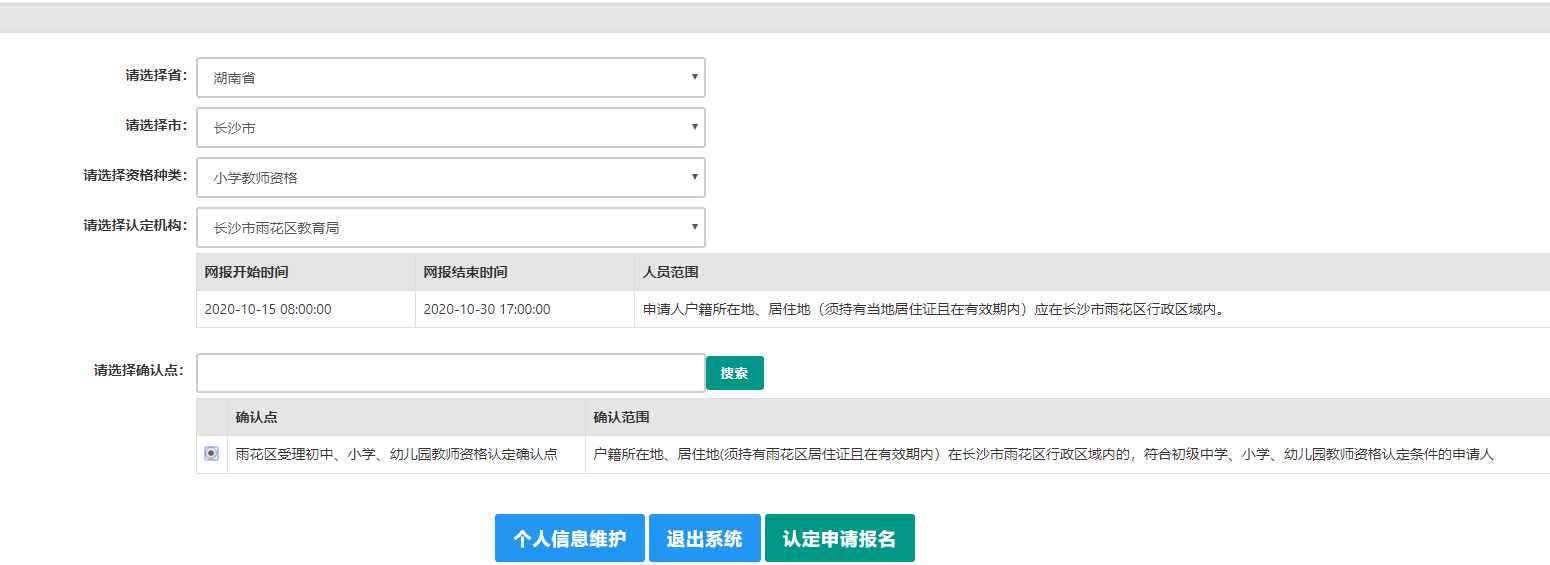The width and height of the screenshot is (1550, 565).
Task: Click the confirmation range text starting with 户籍所在地
Action: click(x=1042, y=454)
